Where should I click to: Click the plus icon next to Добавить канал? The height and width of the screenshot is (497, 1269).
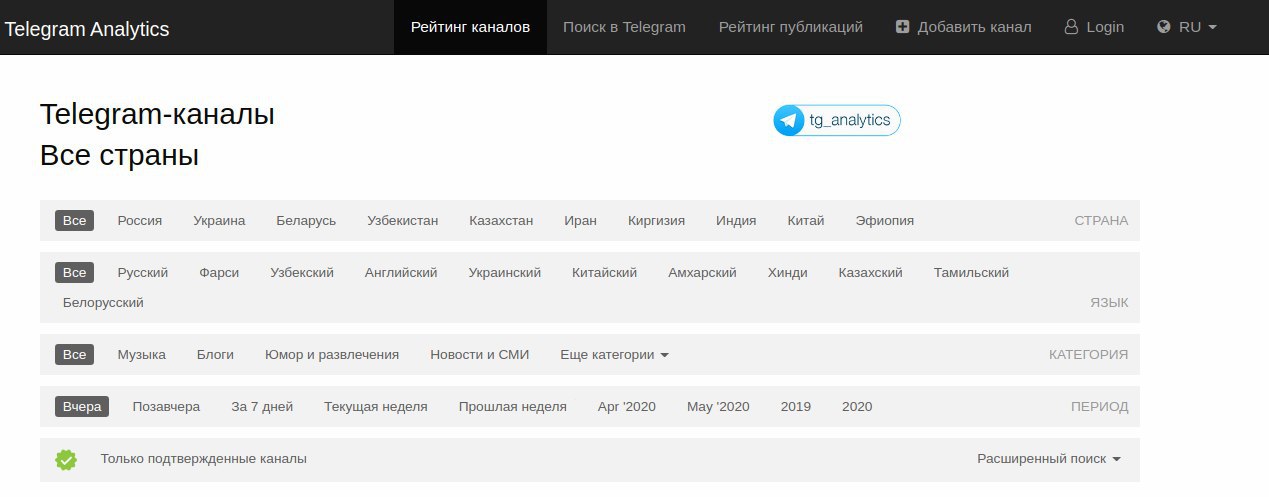click(902, 27)
